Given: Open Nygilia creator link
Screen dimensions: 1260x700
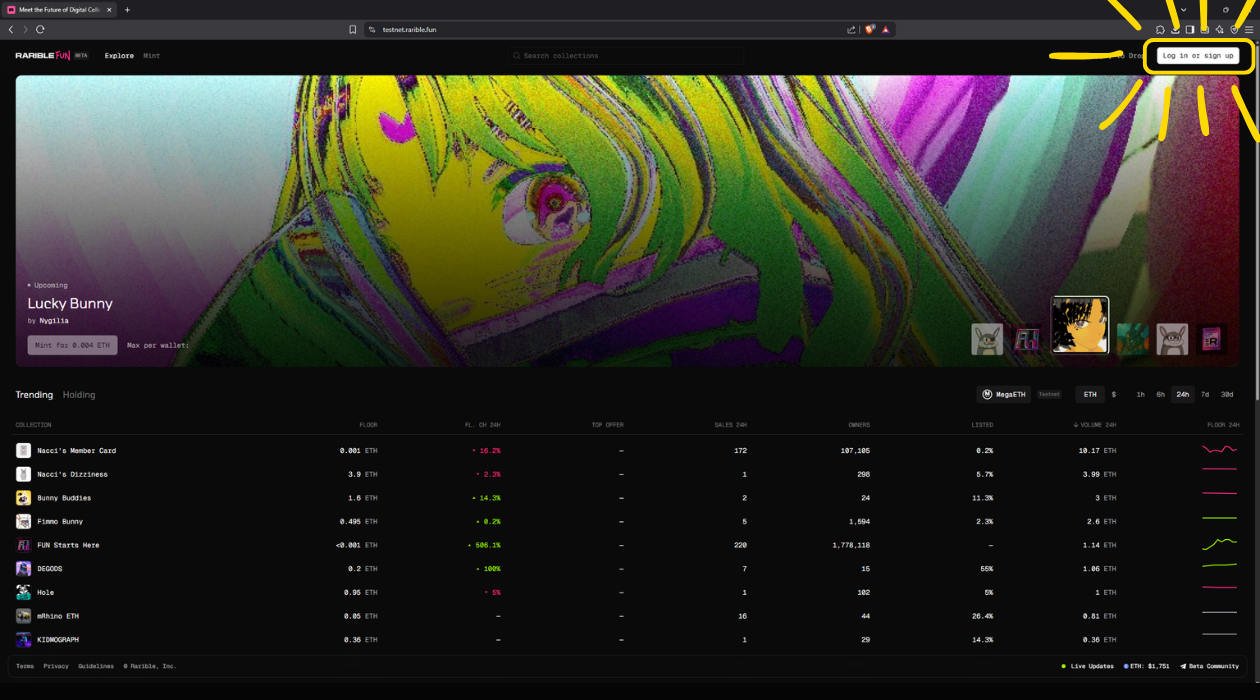Looking at the screenshot, I should pyautogui.click(x=55, y=321).
